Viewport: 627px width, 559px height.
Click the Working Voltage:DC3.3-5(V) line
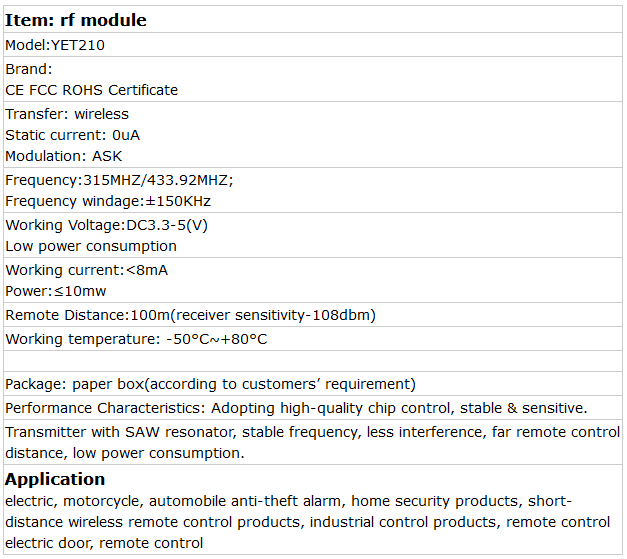107,225
